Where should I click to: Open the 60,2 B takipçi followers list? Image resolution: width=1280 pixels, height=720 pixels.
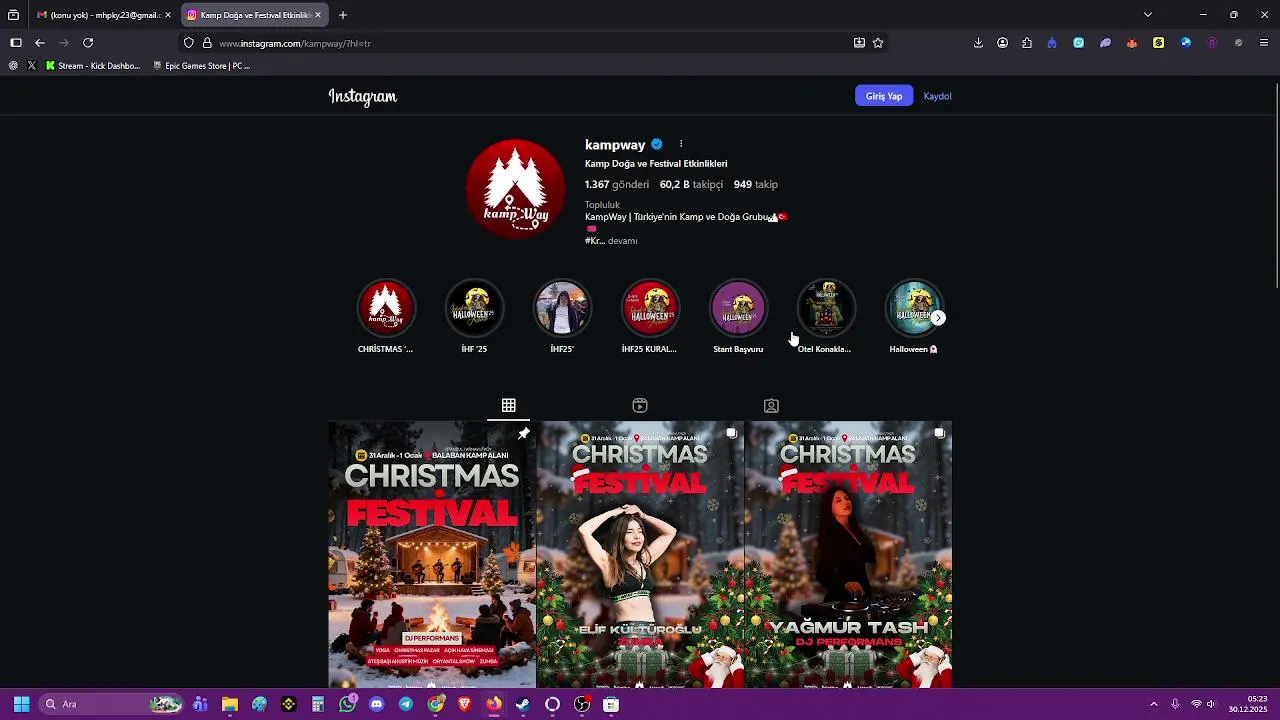coord(691,184)
